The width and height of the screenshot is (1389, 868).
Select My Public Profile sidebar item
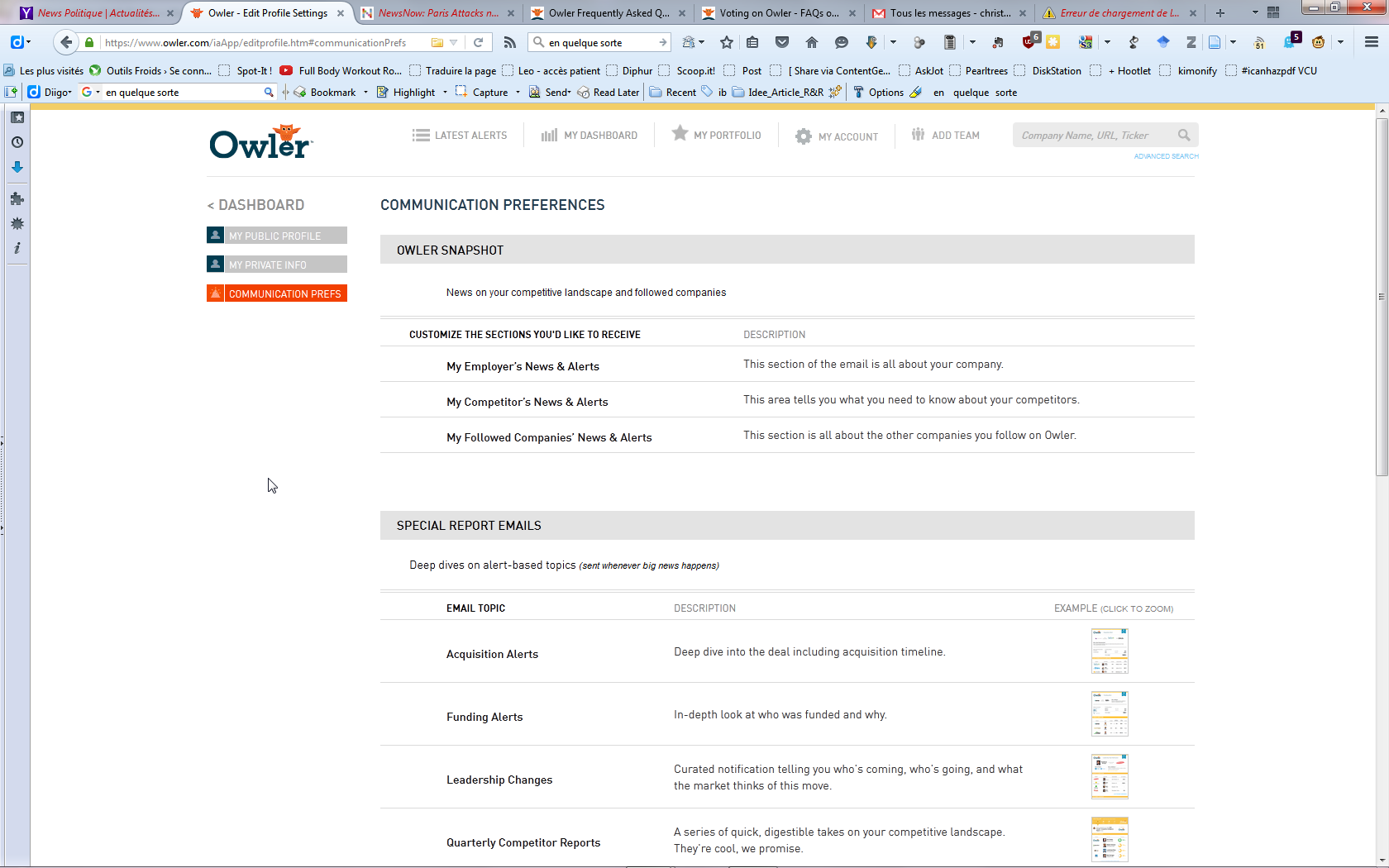(x=277, y=236)
